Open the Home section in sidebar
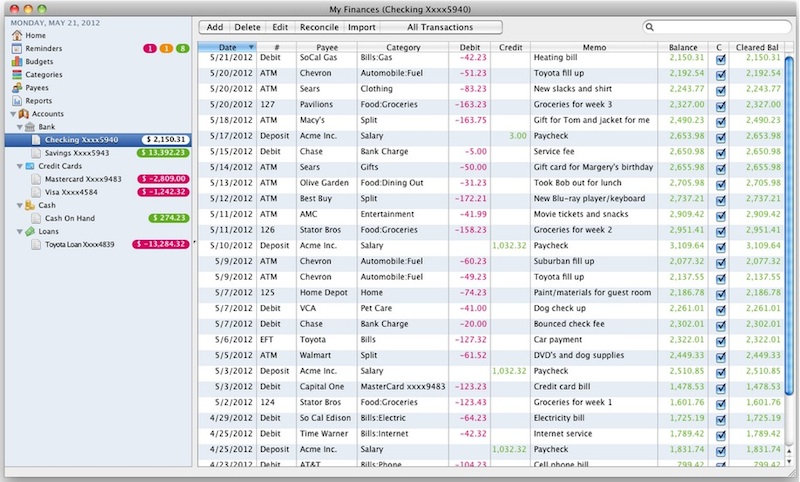Screen dimensions: 800x482 pos(27,35)
